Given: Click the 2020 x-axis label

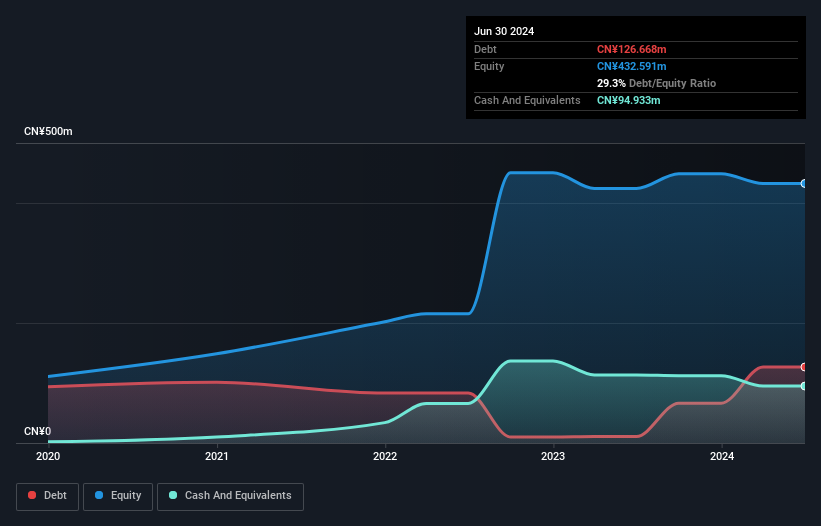Looking at the screenshot, I should pyautogui.click(x=48, y=456).
